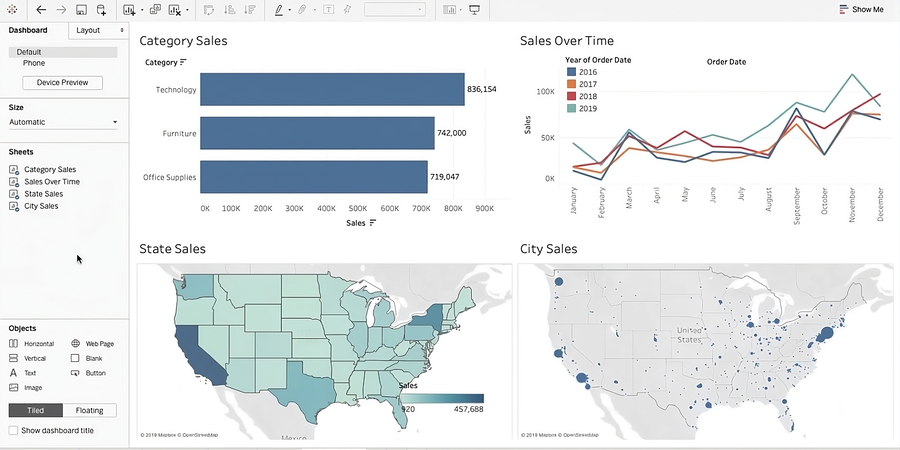Enable Show dashboard title checkbox

coord(13,430)
